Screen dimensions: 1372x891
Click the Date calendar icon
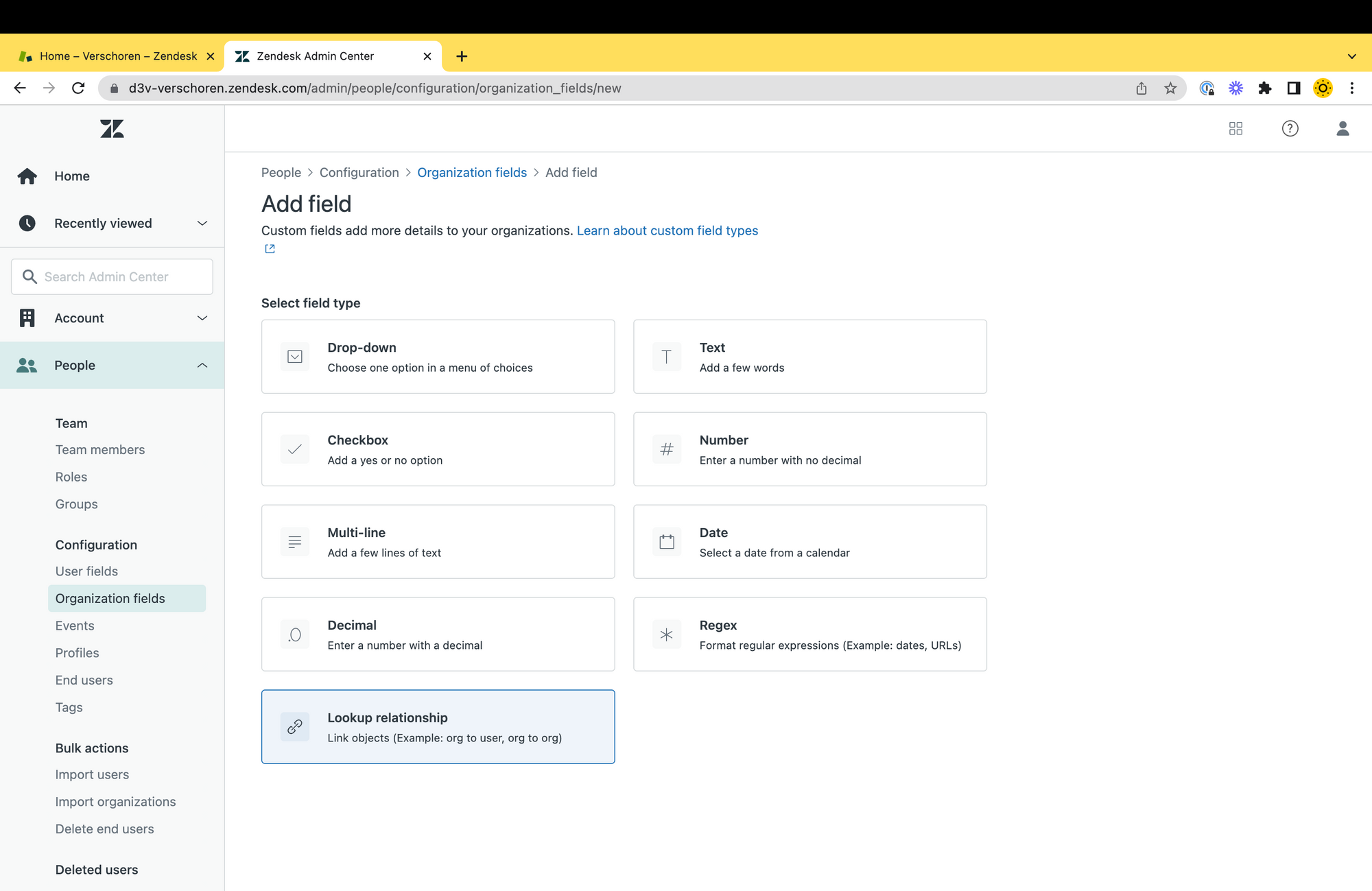(666, 542)
